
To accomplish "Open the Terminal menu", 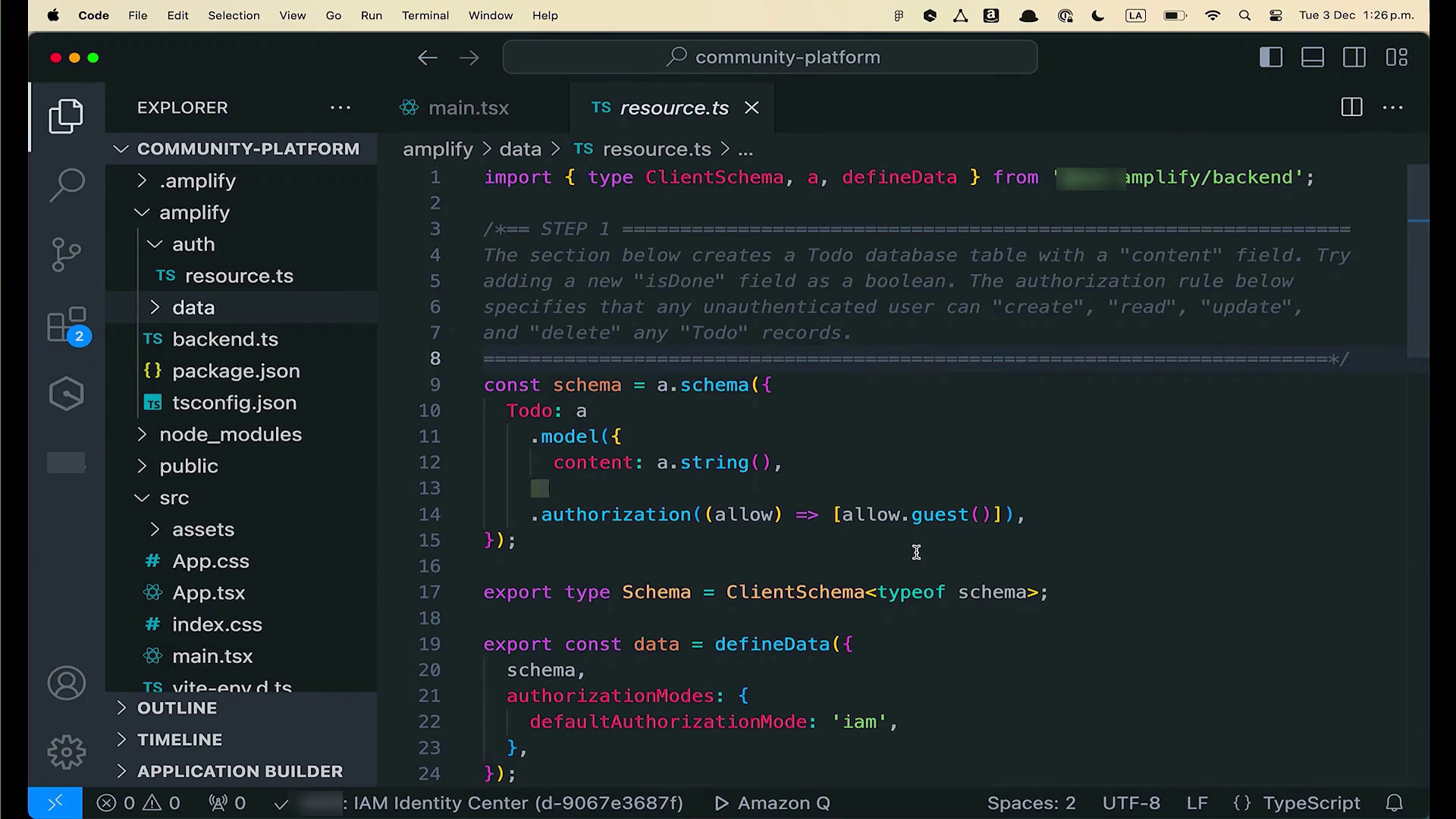I will click(425, 15).
